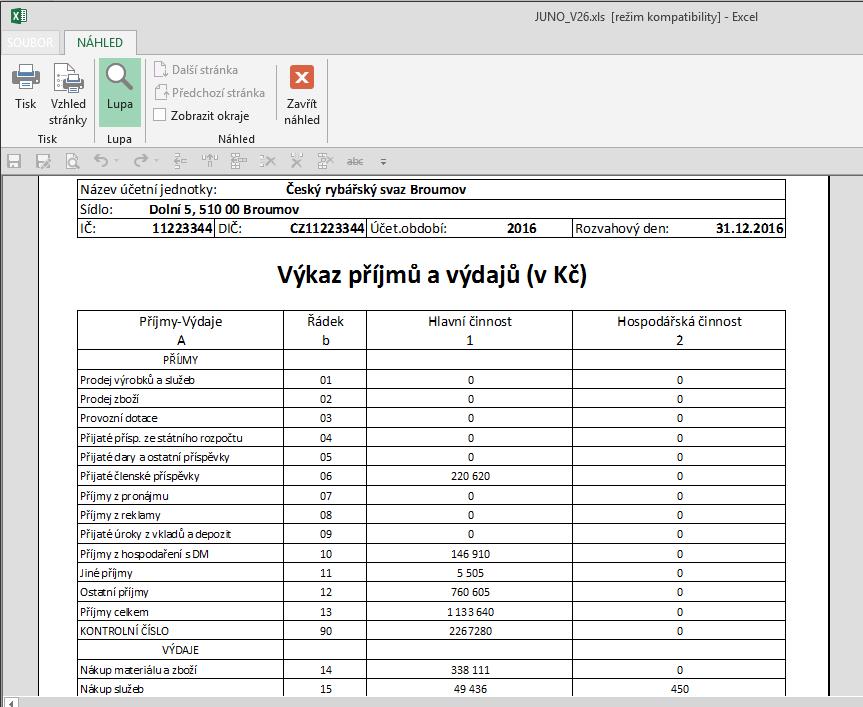This screenshot has width=863, height=707.
Task: Click the print preview icon in quick toolbar
Action: point(72,161)
